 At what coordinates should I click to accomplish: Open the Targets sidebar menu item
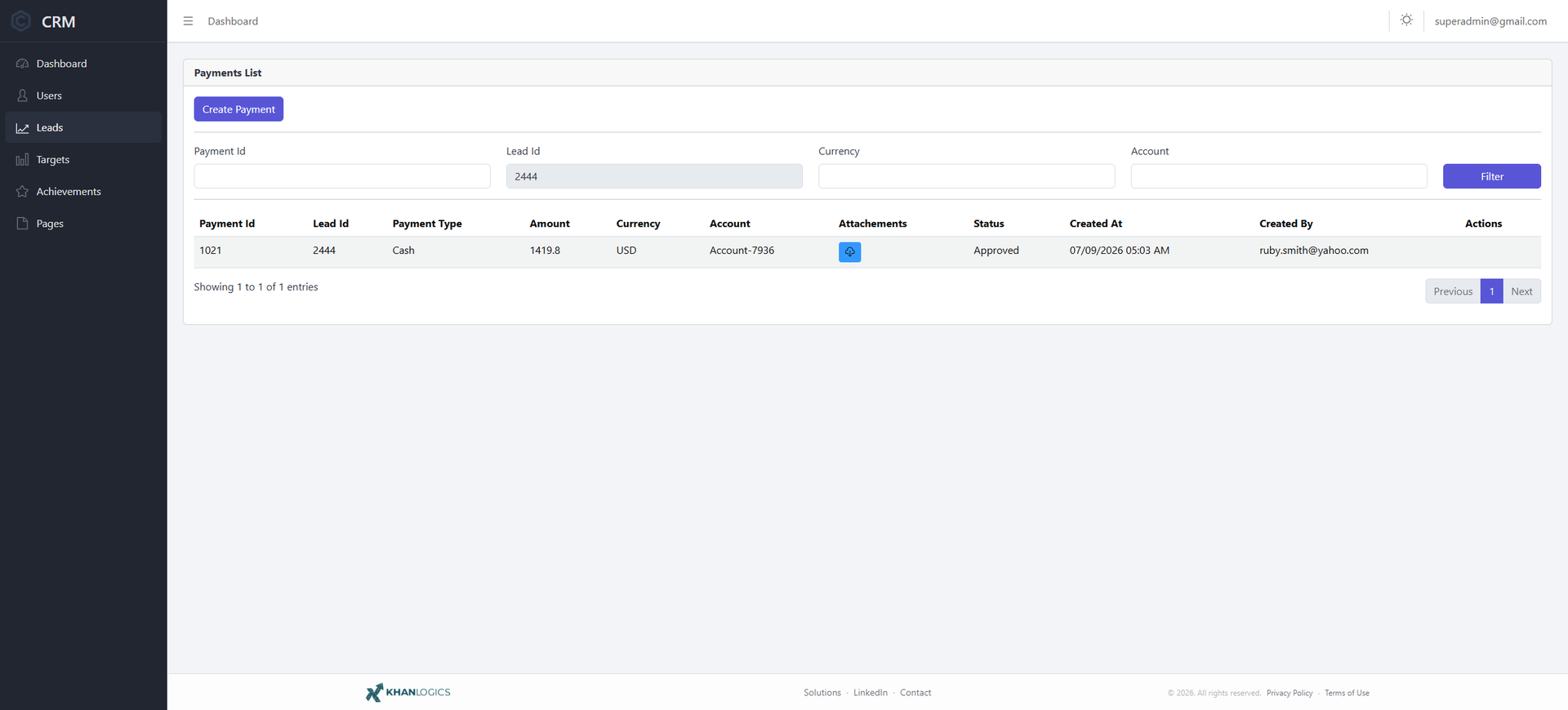pyautogui.click(x=83, y=160)
